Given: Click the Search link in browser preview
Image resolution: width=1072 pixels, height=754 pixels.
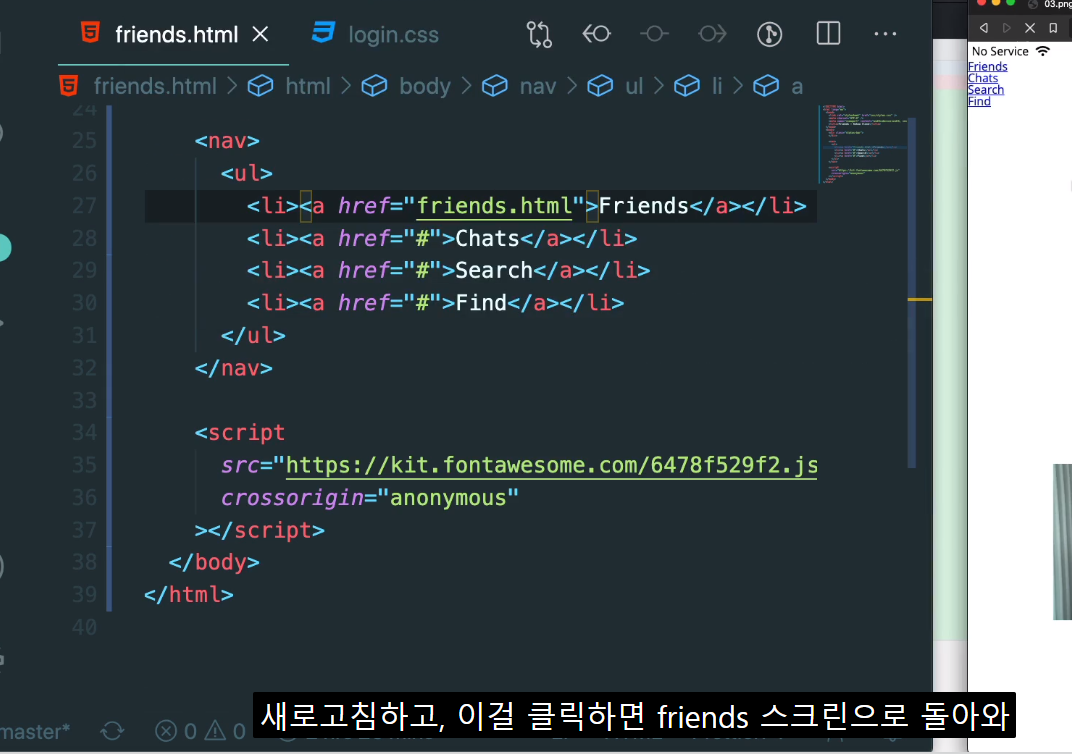Looking at the screenshot, I should click(x=986, y=90).
